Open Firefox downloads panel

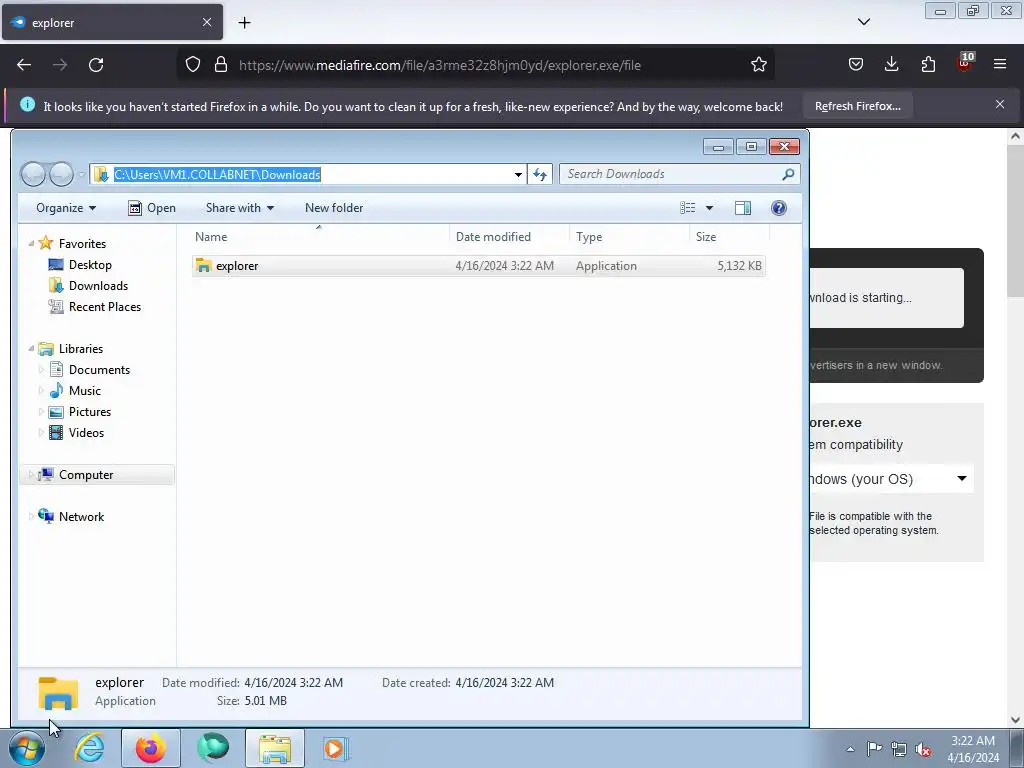[891, 65]
